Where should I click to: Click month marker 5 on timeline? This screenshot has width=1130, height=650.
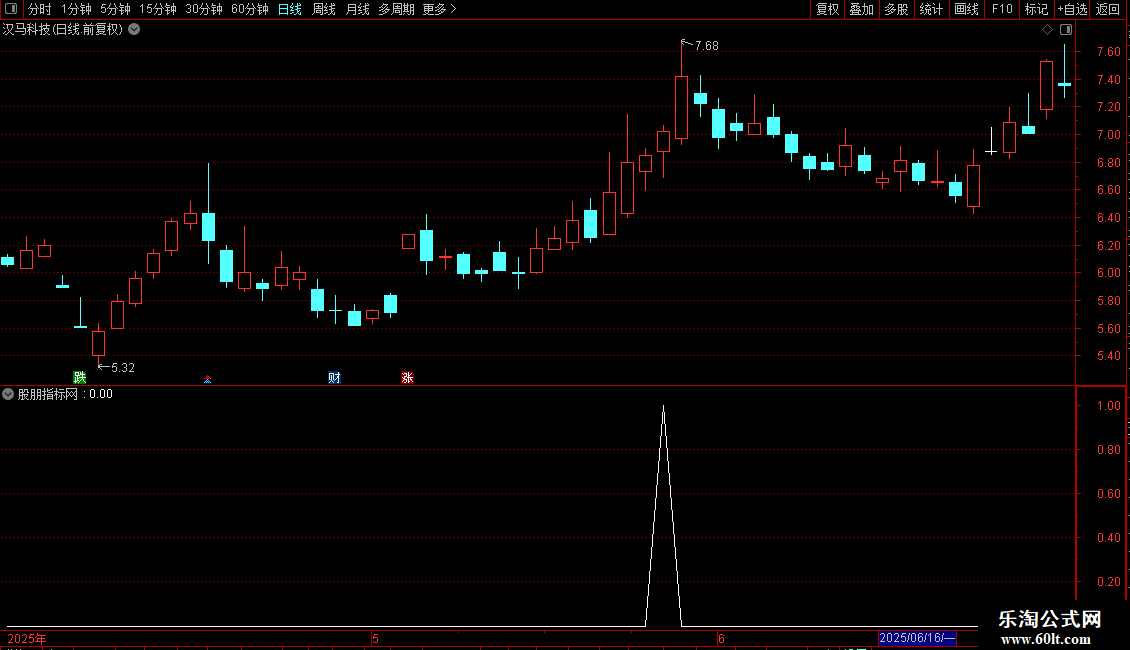(x=375, y=638)
